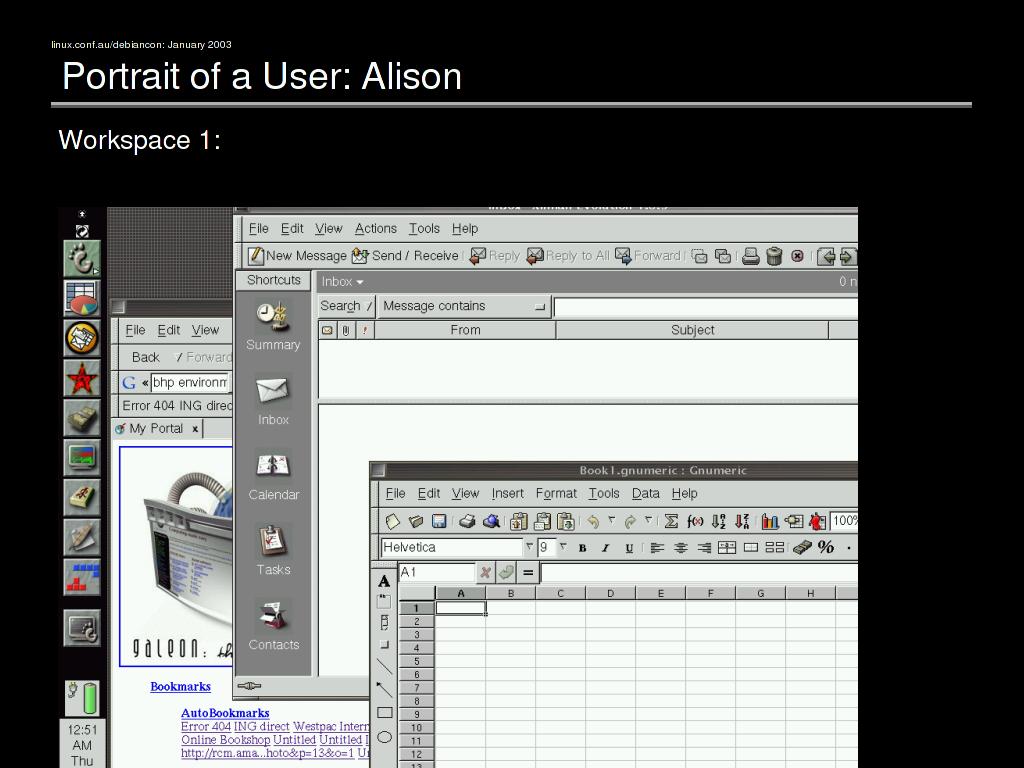Click the Gnumeric save (floppy disk) icon
The width and height of the screenshot is (1024, 768).
point(439,521)
